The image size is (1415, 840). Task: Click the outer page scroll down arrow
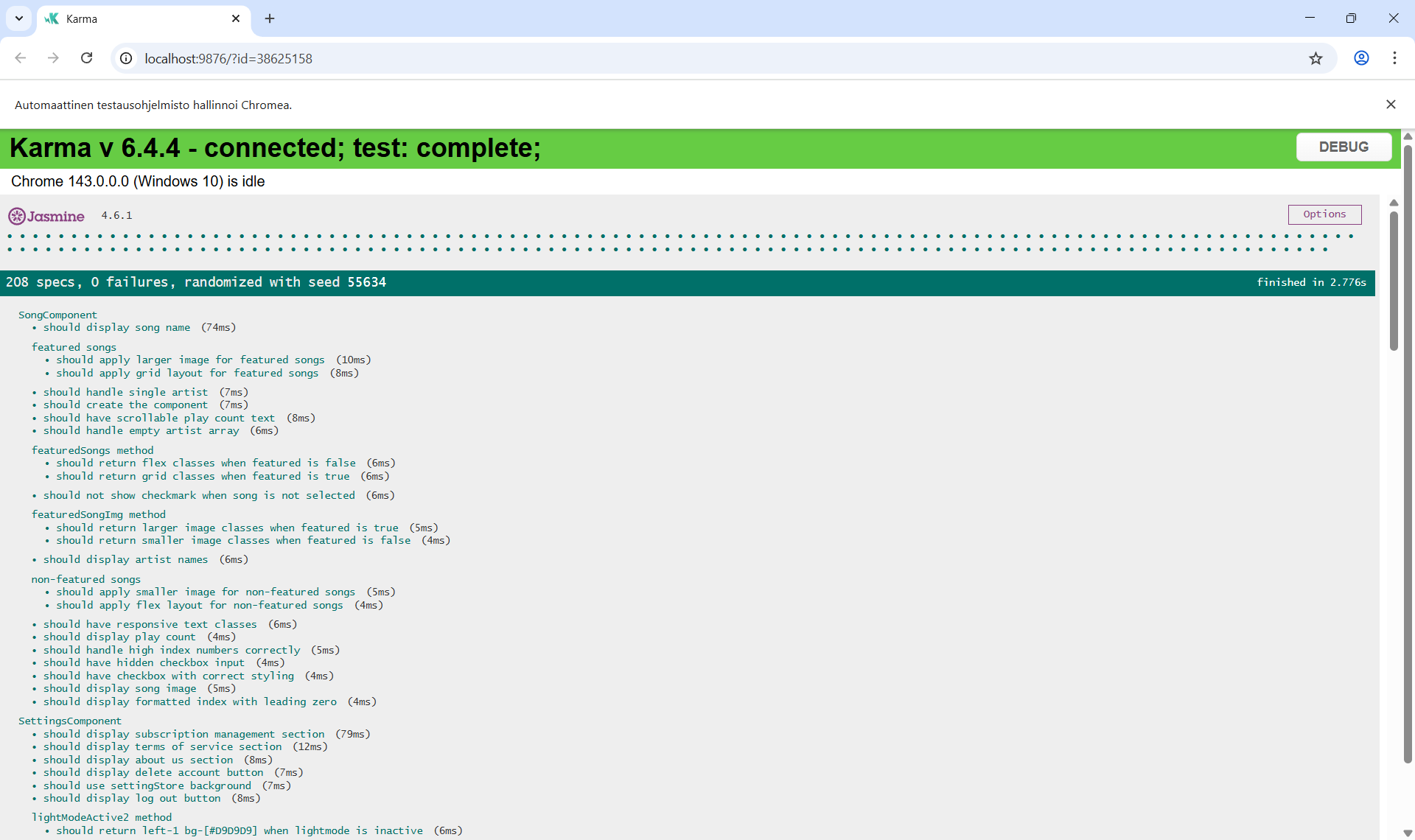1408,833
